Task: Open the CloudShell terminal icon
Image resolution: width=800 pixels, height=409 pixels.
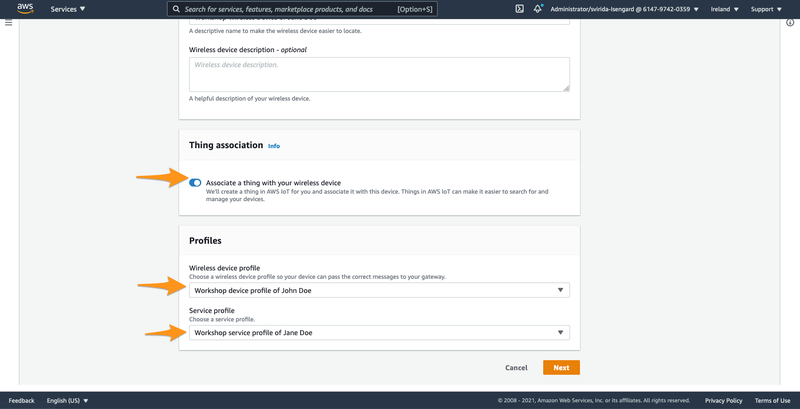Action: (x=519, y=9)
